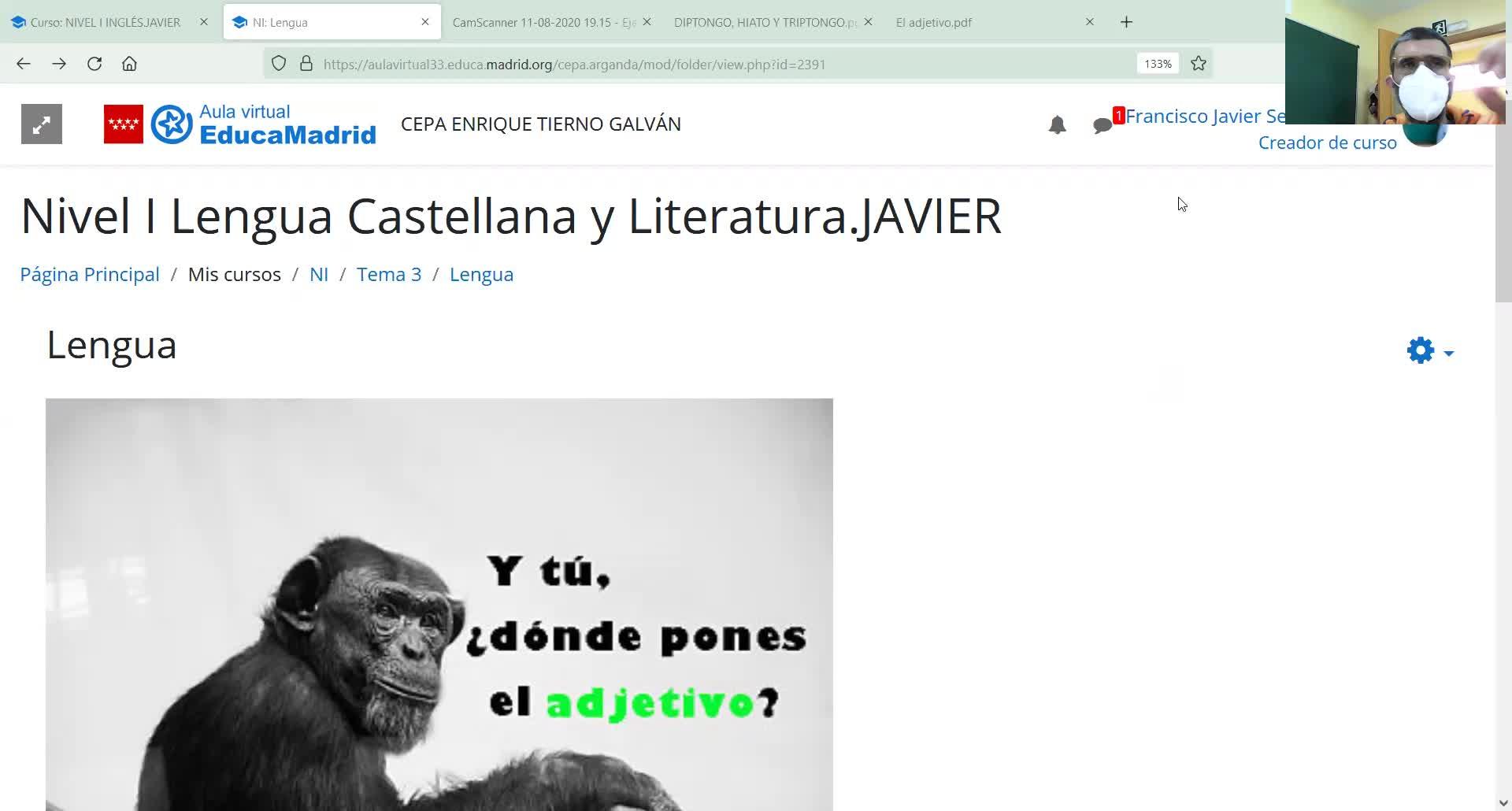
Task: Open a new browser tab
Action: (1126, 22)
